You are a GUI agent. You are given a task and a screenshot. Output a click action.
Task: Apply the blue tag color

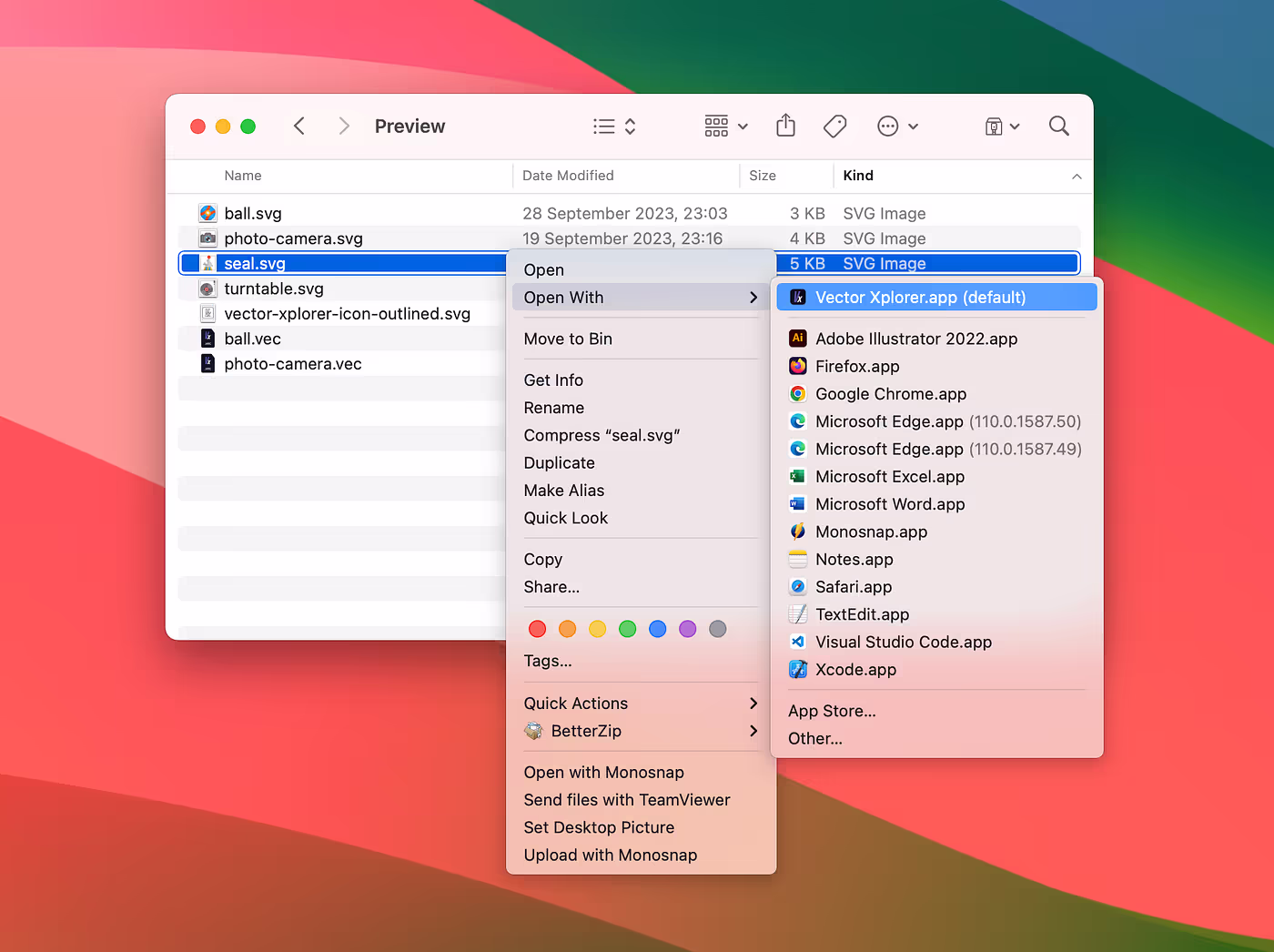pyautogui.click(x=658, y=629)
